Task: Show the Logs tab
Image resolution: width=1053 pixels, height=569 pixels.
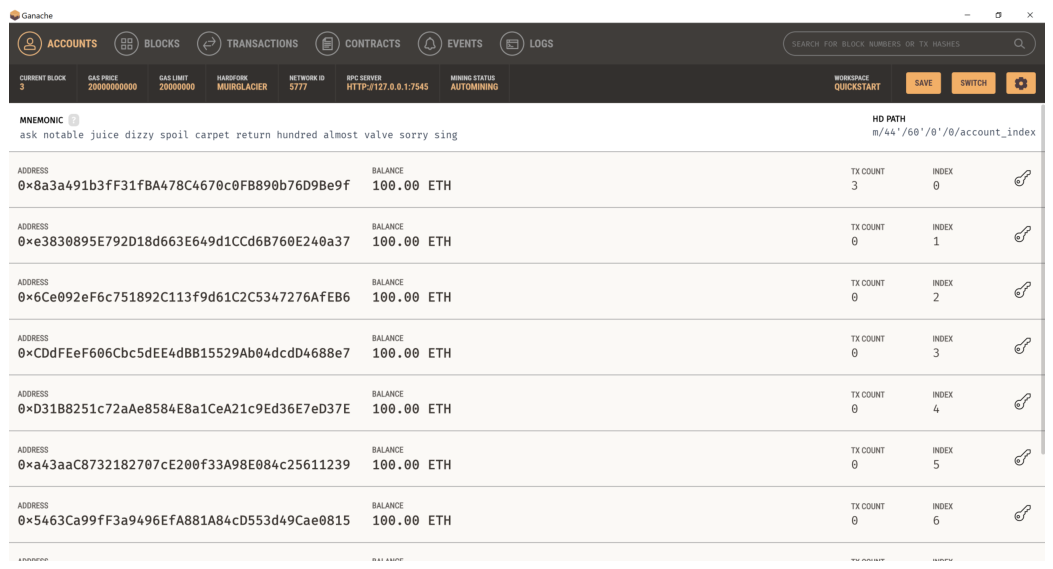Action: (x=526, y=44)
